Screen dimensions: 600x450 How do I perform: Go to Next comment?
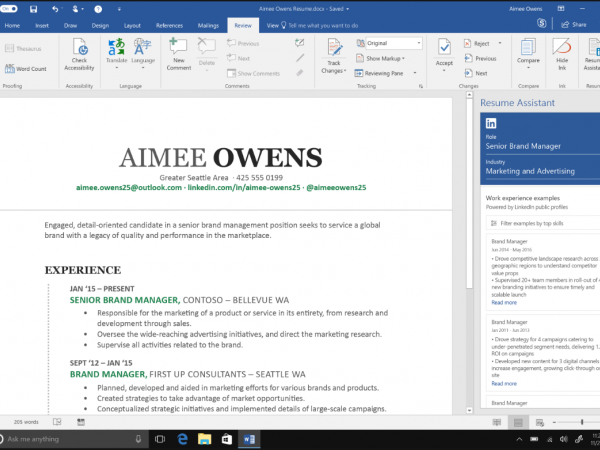238,58
